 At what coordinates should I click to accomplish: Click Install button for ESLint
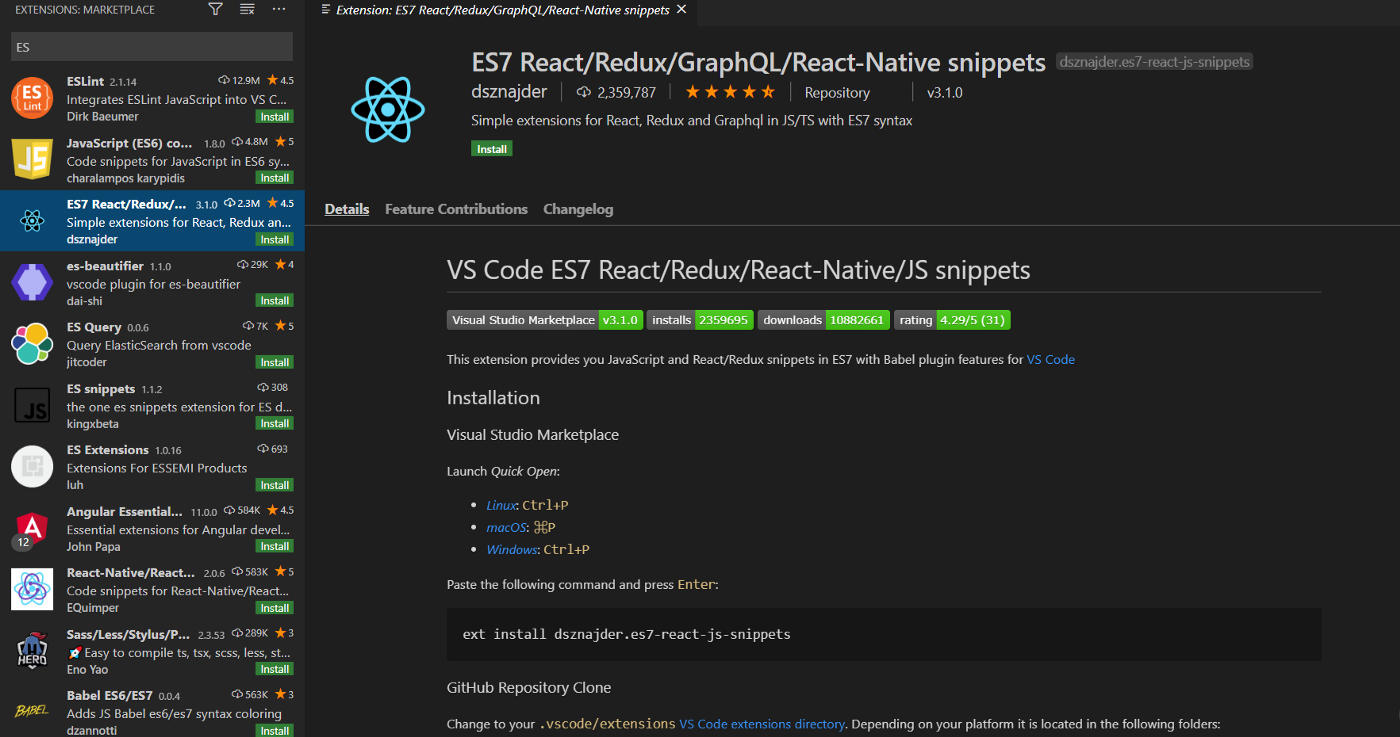[x=274, y=117]
